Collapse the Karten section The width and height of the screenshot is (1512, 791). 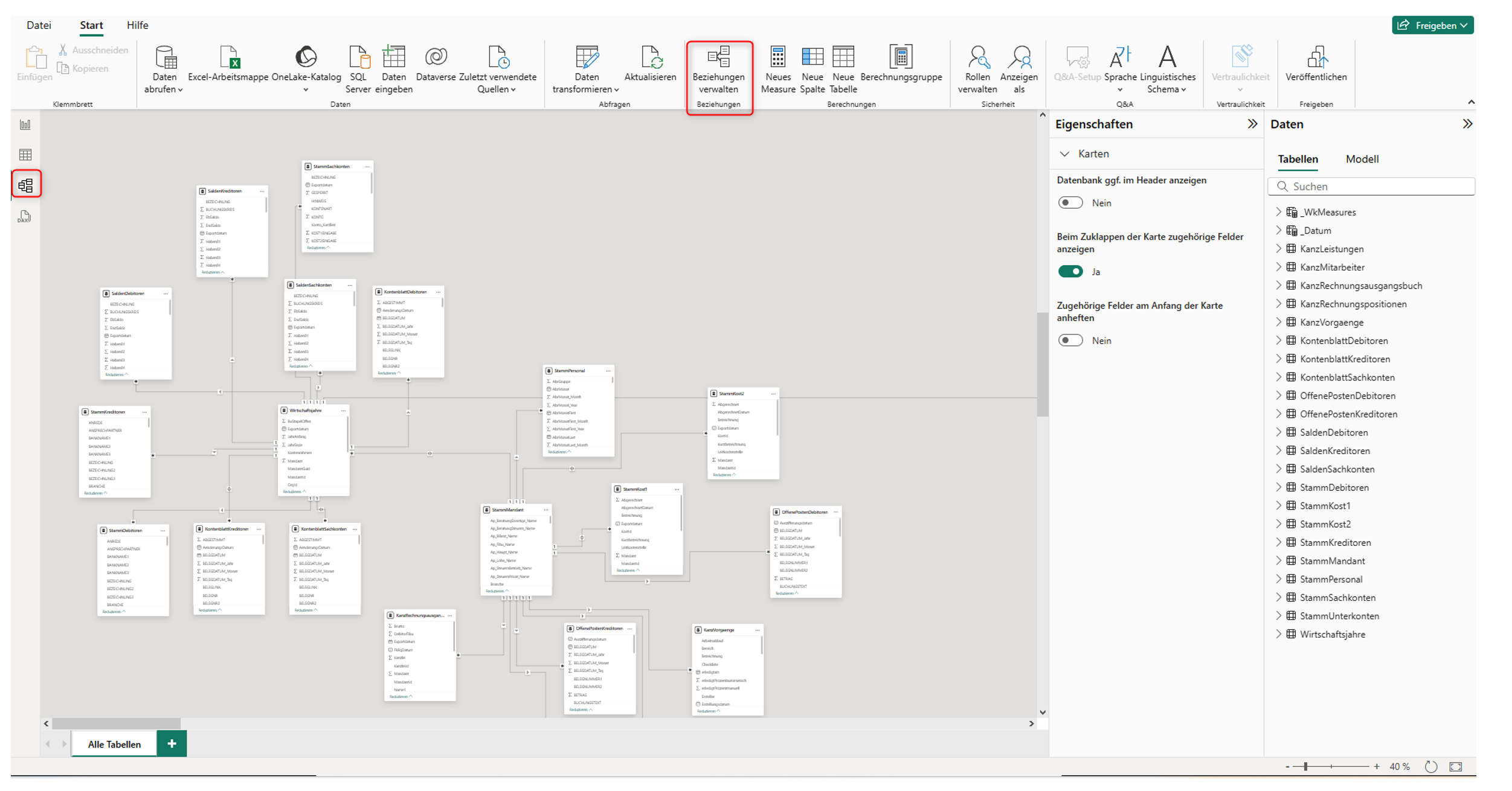[1064, 154]
